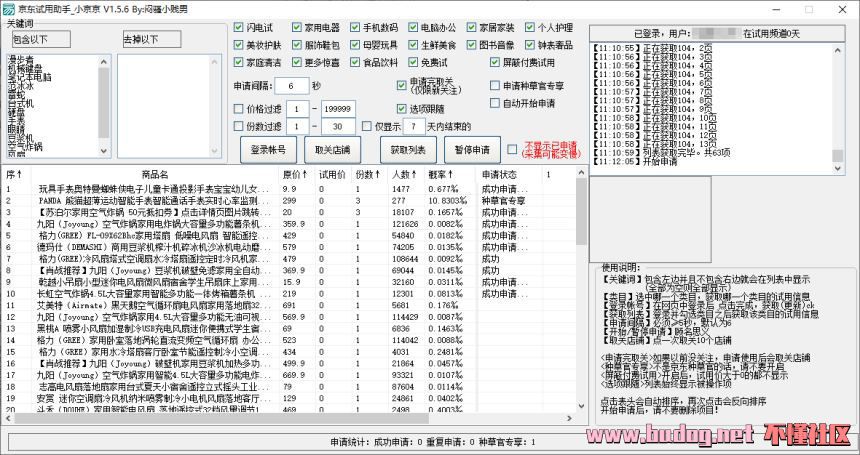The height and width of the screenshot is (455, 860).
Task: Select the PANDA 熊猫 smartwatch row
Action: tap(288, 201)
